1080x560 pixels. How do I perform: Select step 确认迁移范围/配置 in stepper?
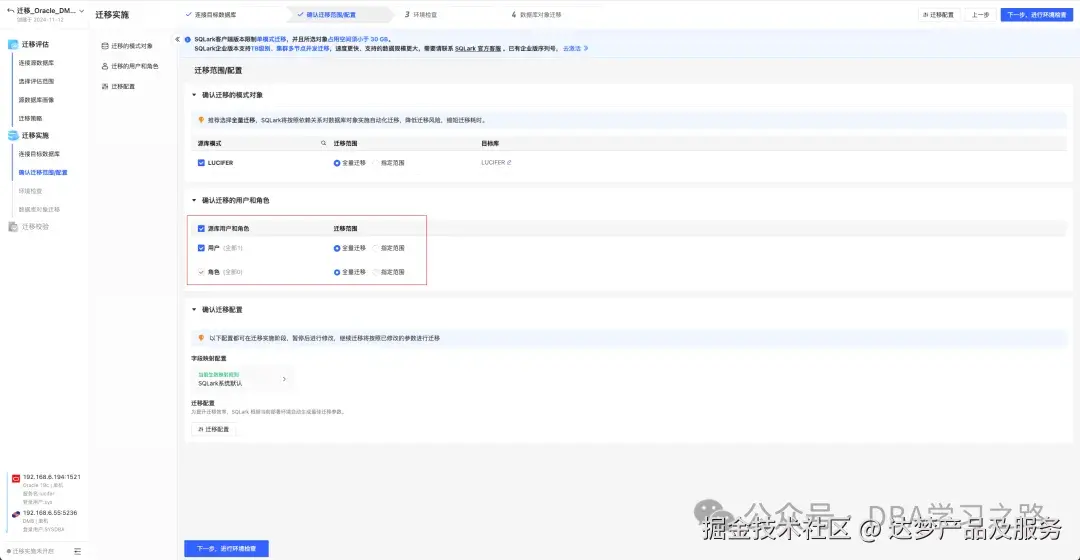point(326,14)
